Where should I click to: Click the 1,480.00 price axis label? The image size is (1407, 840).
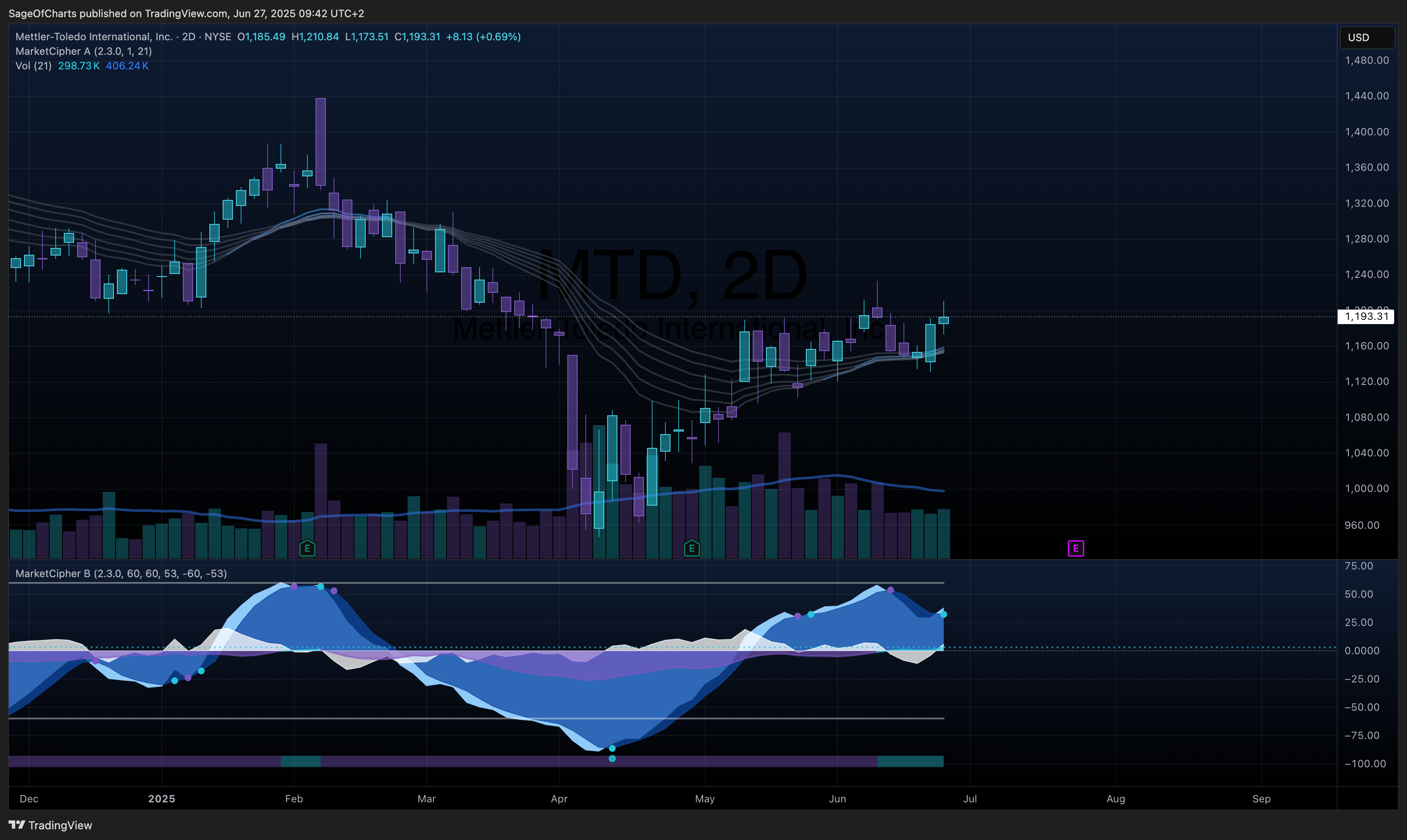(x=1366, y=60)
